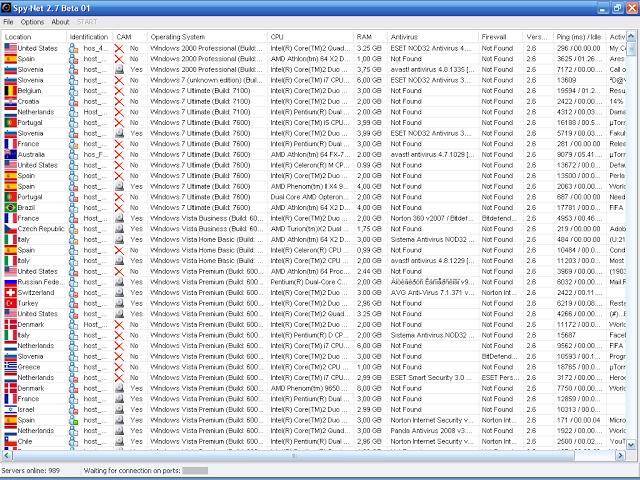This screenshot has width=640, height=480.
Task: Click the '2.44 GB' RAM cell
Action: pyautogui.click(x=369, y=271)
